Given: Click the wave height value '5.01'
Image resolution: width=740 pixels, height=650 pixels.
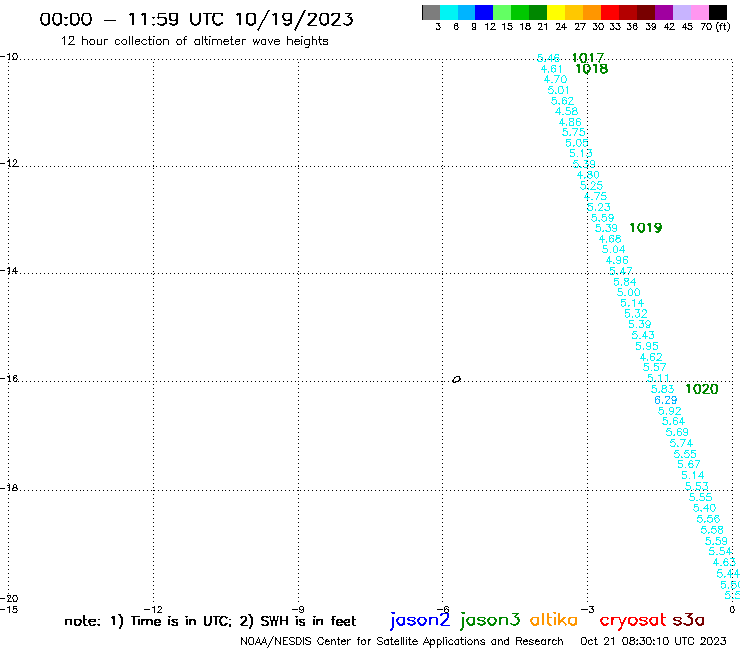Looking at the screenshot, I should (559, 90).
